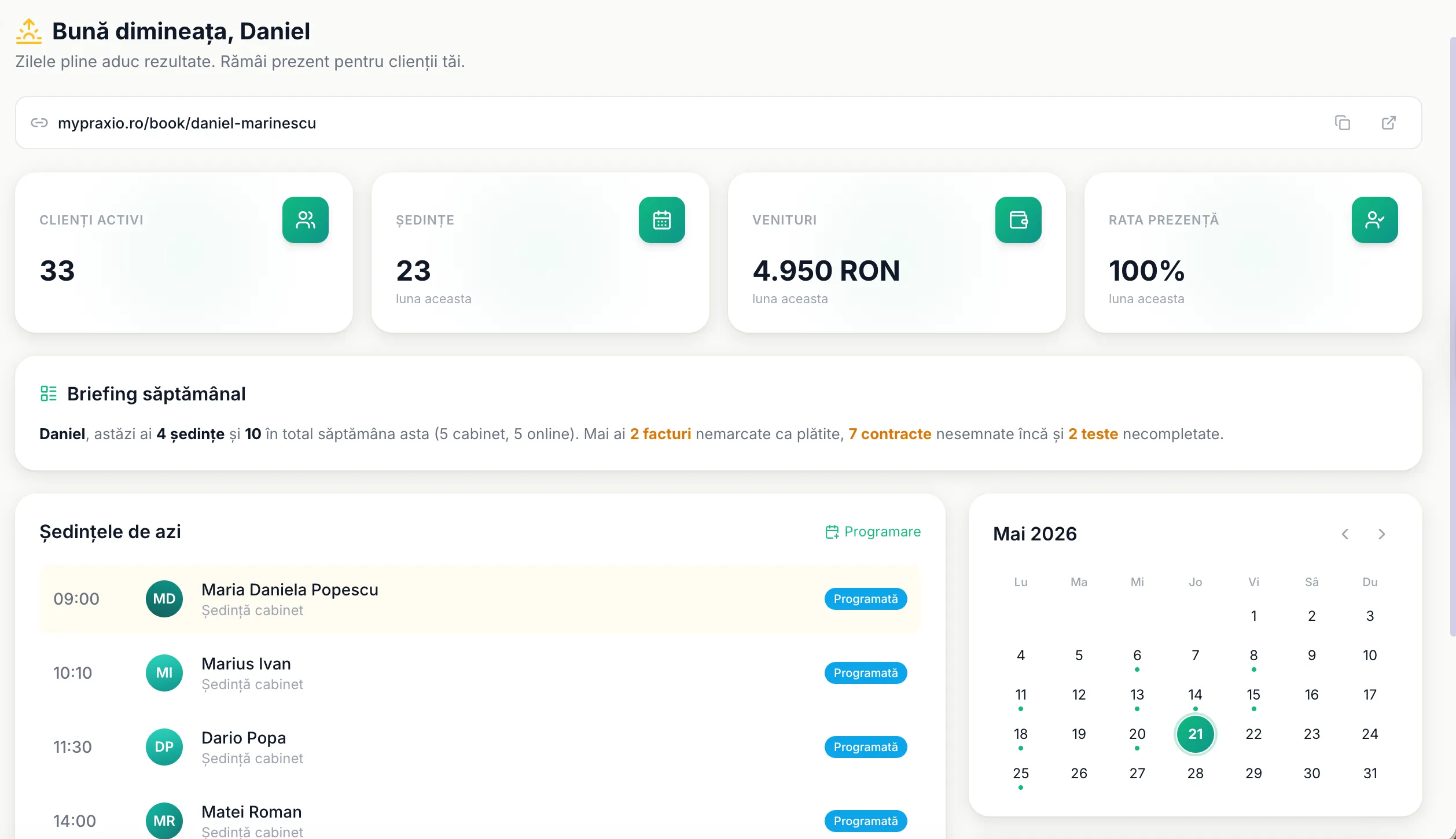Go to the next month in the calendar
The width and height of the screenshot is (1456, 839).
click(x=1382, y=534)
